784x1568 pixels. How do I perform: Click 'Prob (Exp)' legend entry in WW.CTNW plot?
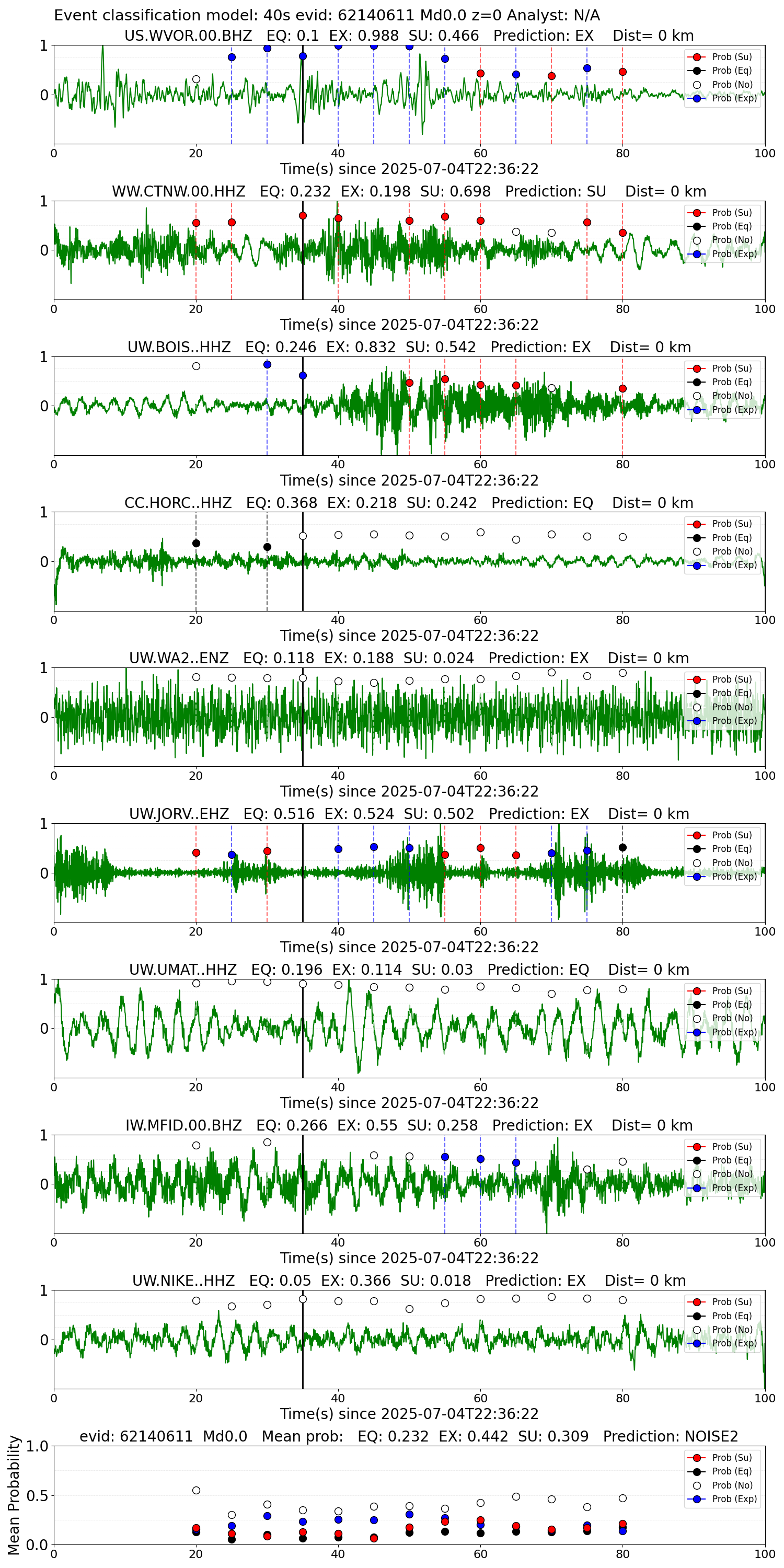[x=722, y=254]
